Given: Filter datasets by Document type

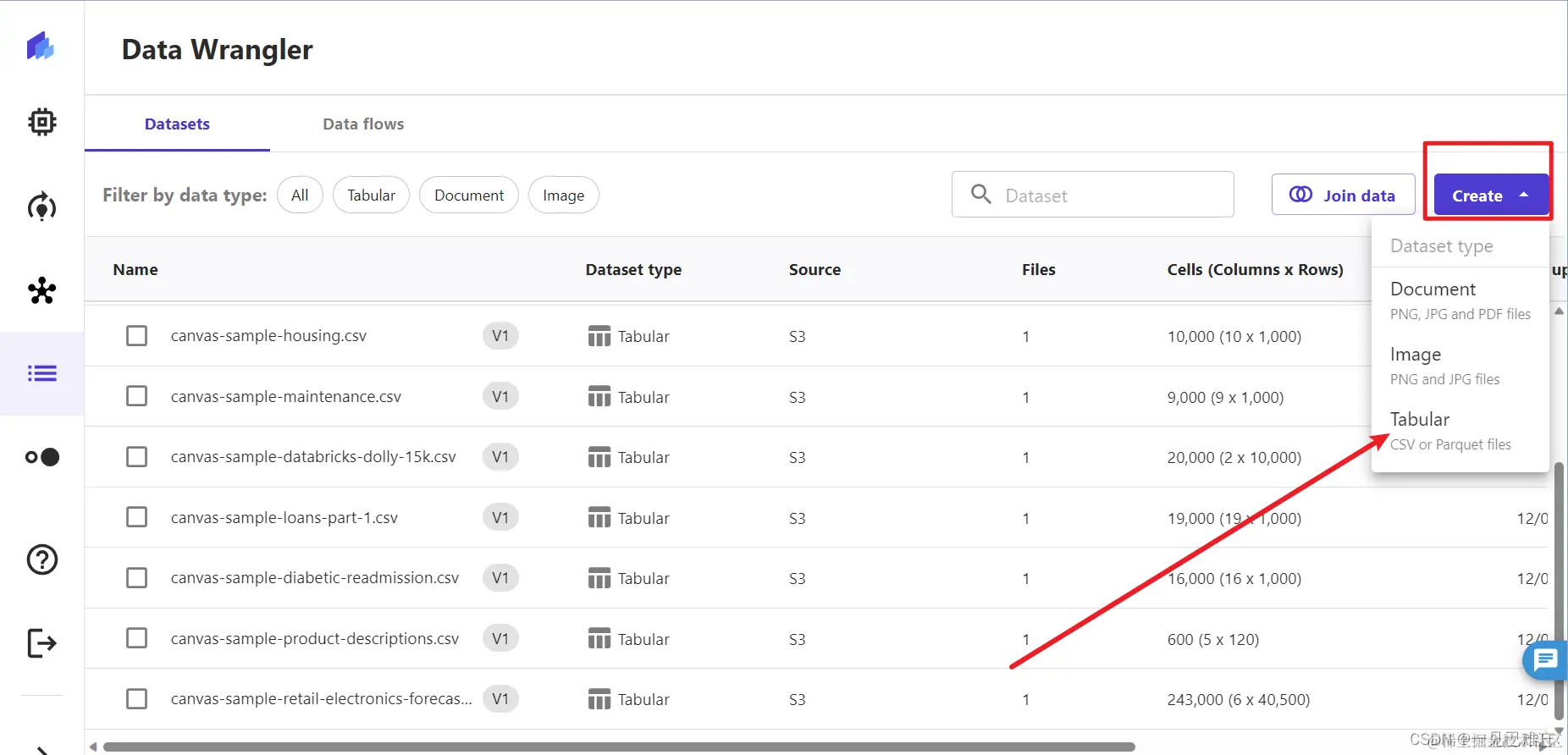Looking at the screenshot, I should click(x=469, y=196).
